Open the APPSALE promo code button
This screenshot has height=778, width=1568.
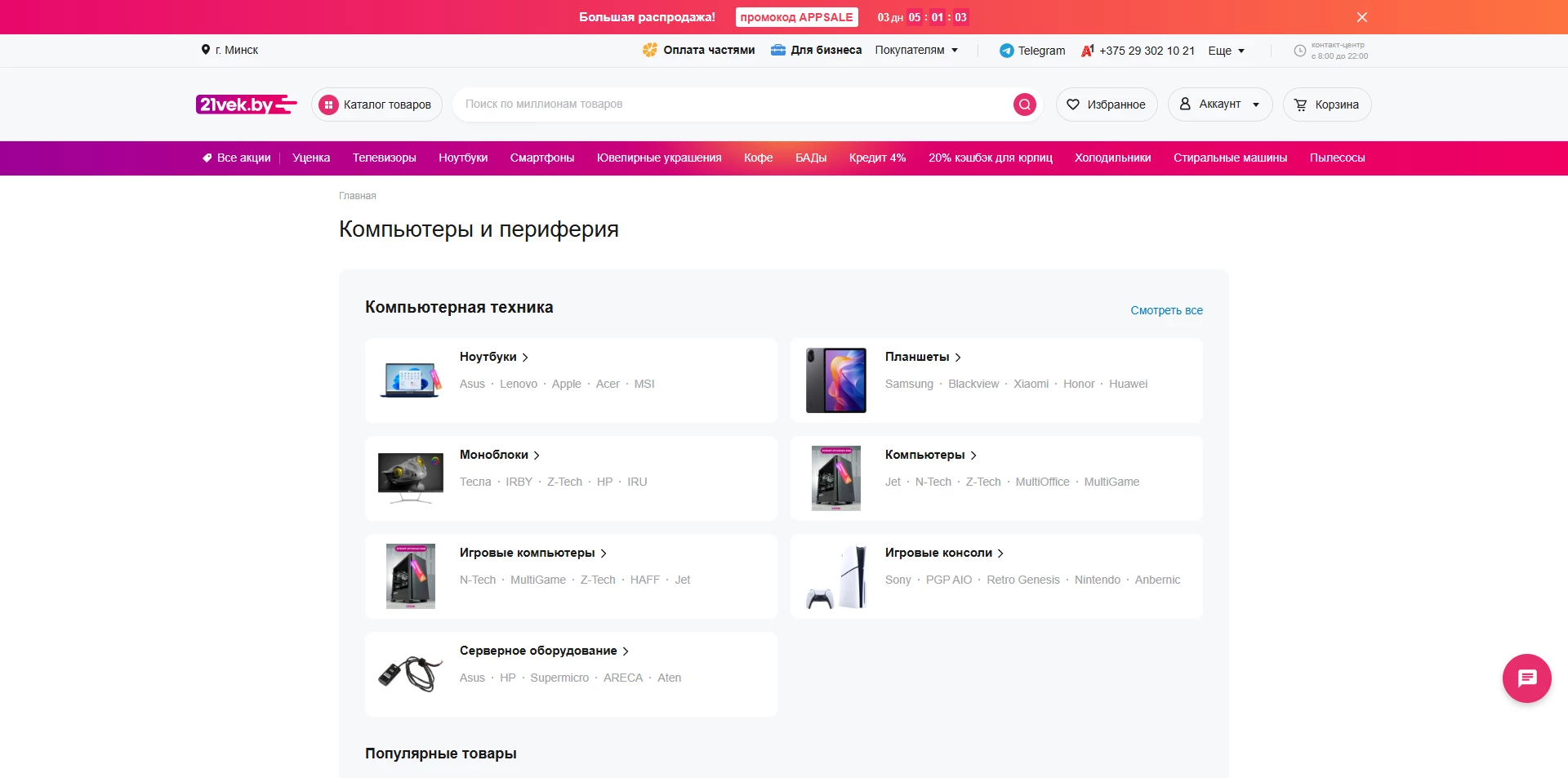796,16
